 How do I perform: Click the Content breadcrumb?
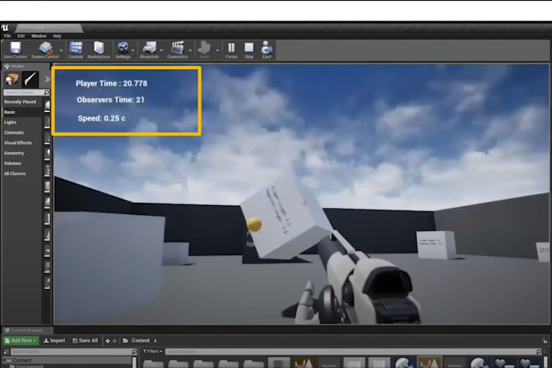[x=140, y=341]
